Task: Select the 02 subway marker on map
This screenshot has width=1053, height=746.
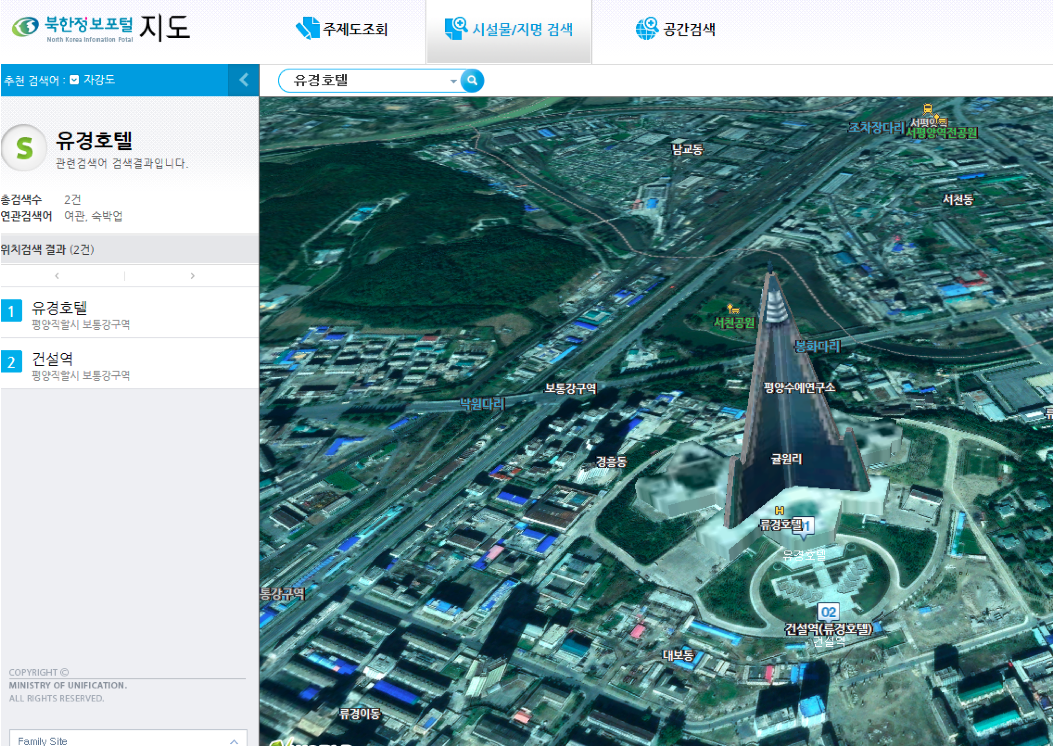Action: (828, 611)
